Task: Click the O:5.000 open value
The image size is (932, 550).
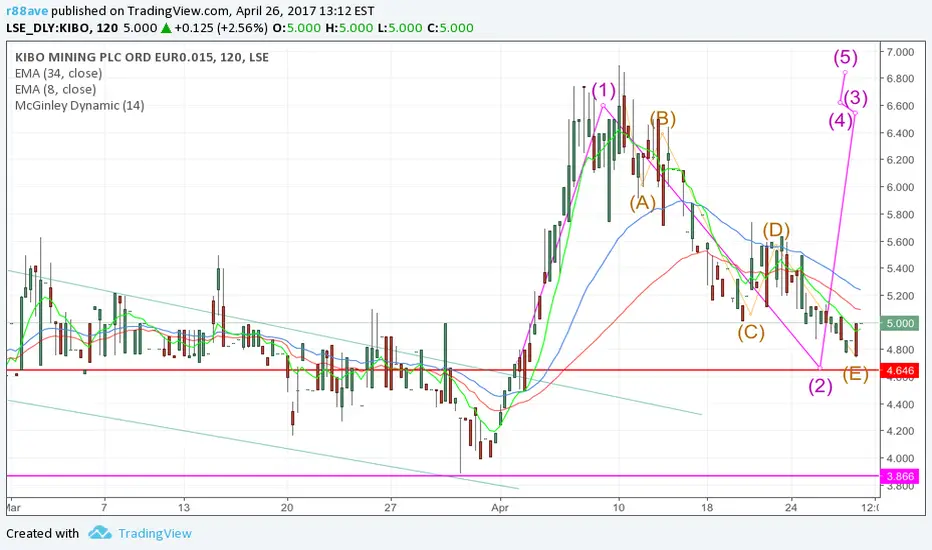Action: 295,28
